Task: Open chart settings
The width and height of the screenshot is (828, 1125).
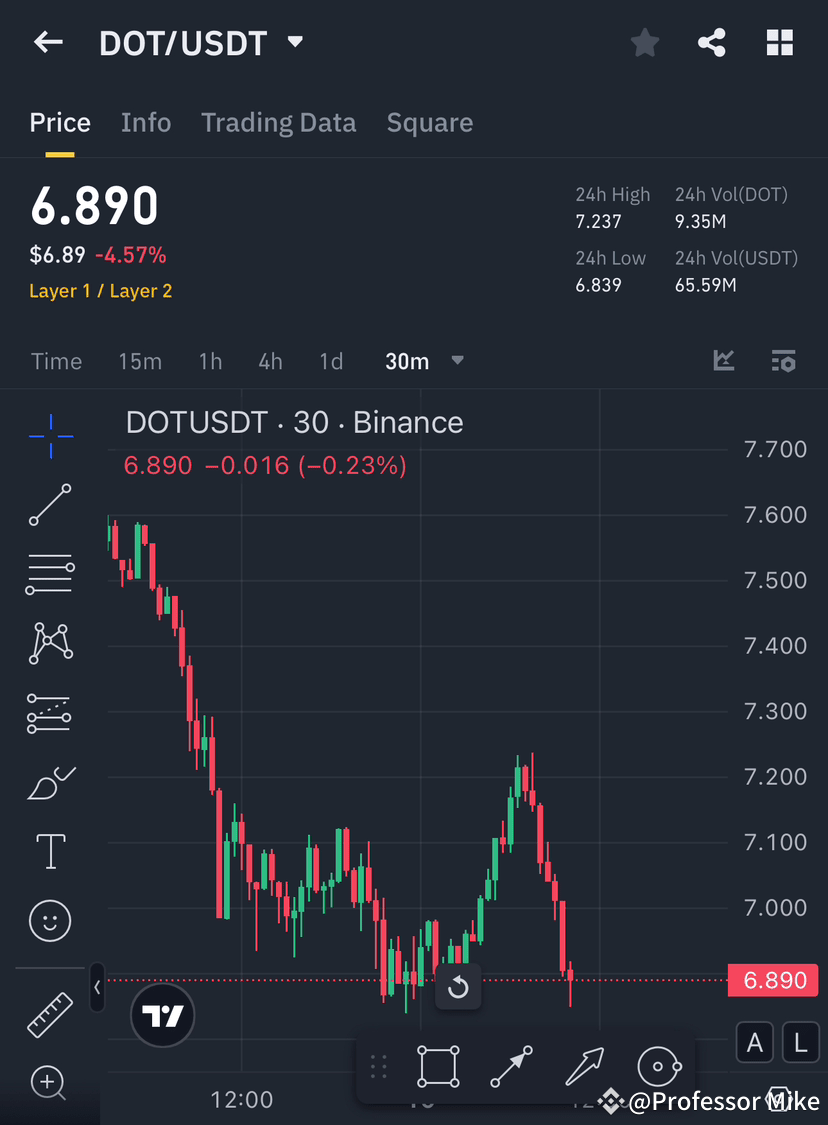Action: click(783, 361)
